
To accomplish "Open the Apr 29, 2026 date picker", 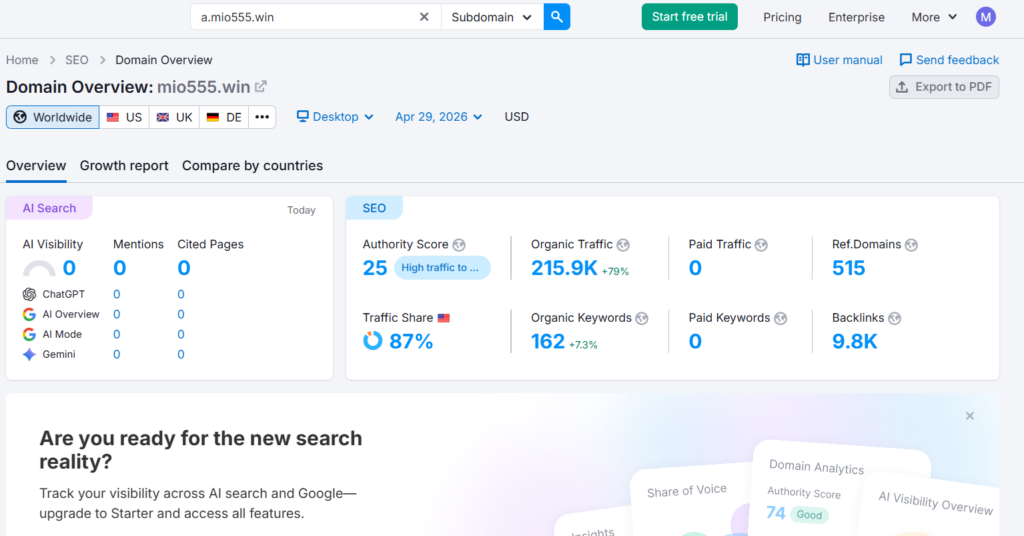I will pos(438,117).
